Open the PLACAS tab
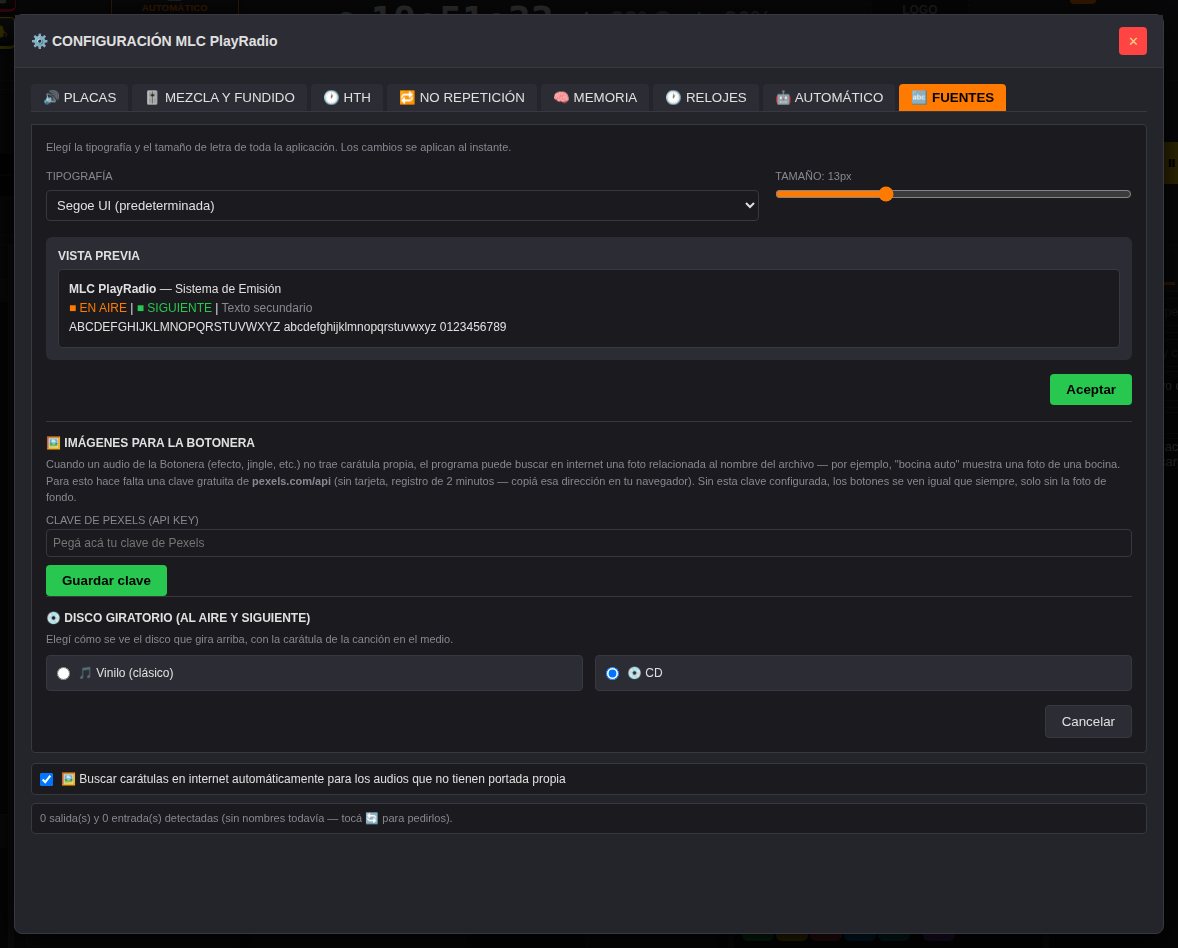 point(80,98)
